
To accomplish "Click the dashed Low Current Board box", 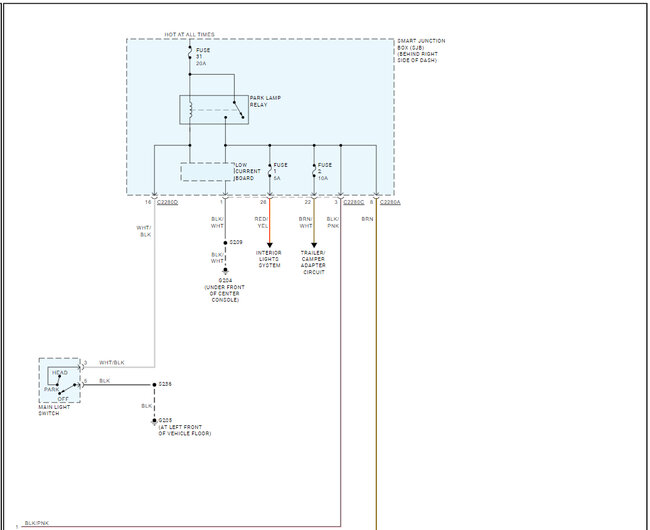I will (x=207, y=172).
